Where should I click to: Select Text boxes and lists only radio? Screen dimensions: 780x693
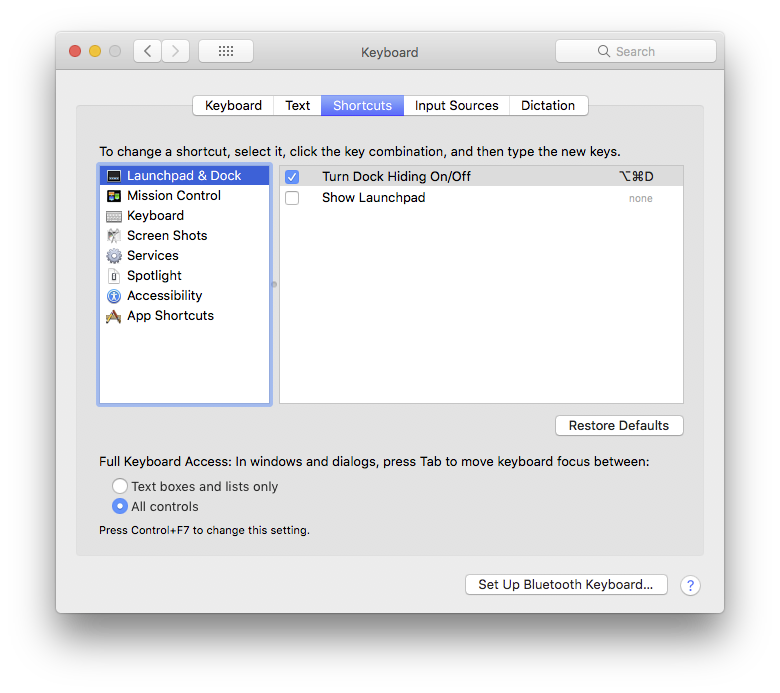pyautogui.click(x=119, y=486)
